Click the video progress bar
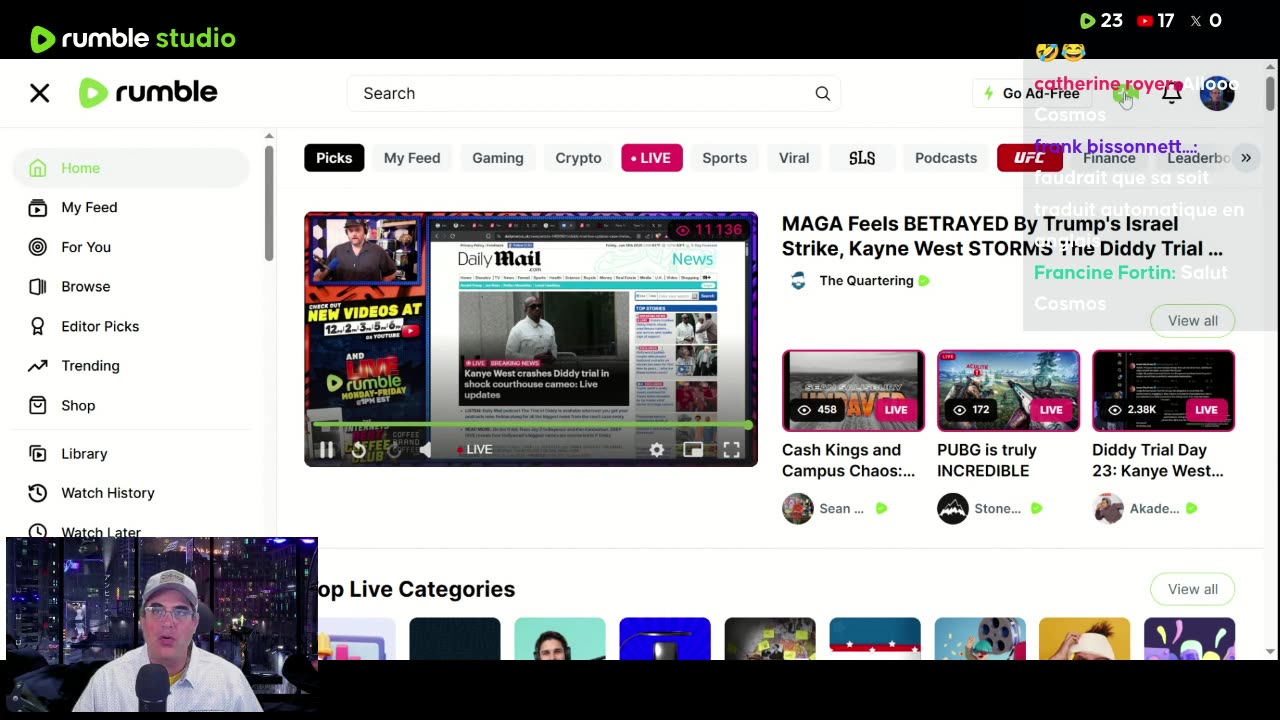 click(531, 425)
